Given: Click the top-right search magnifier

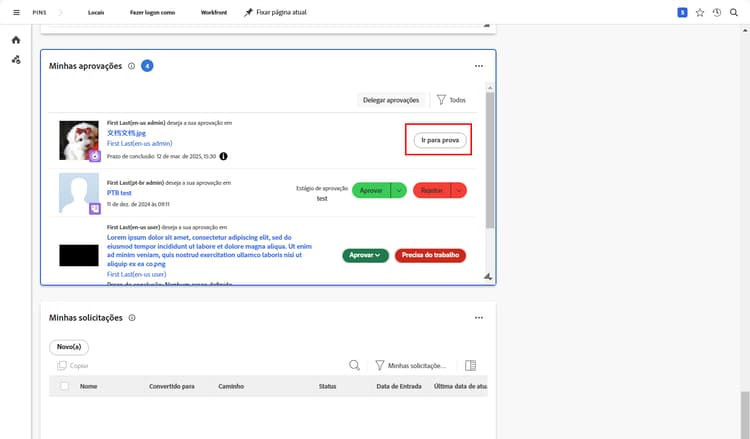Looking at the screenshot, I should (x=734, y=12).
